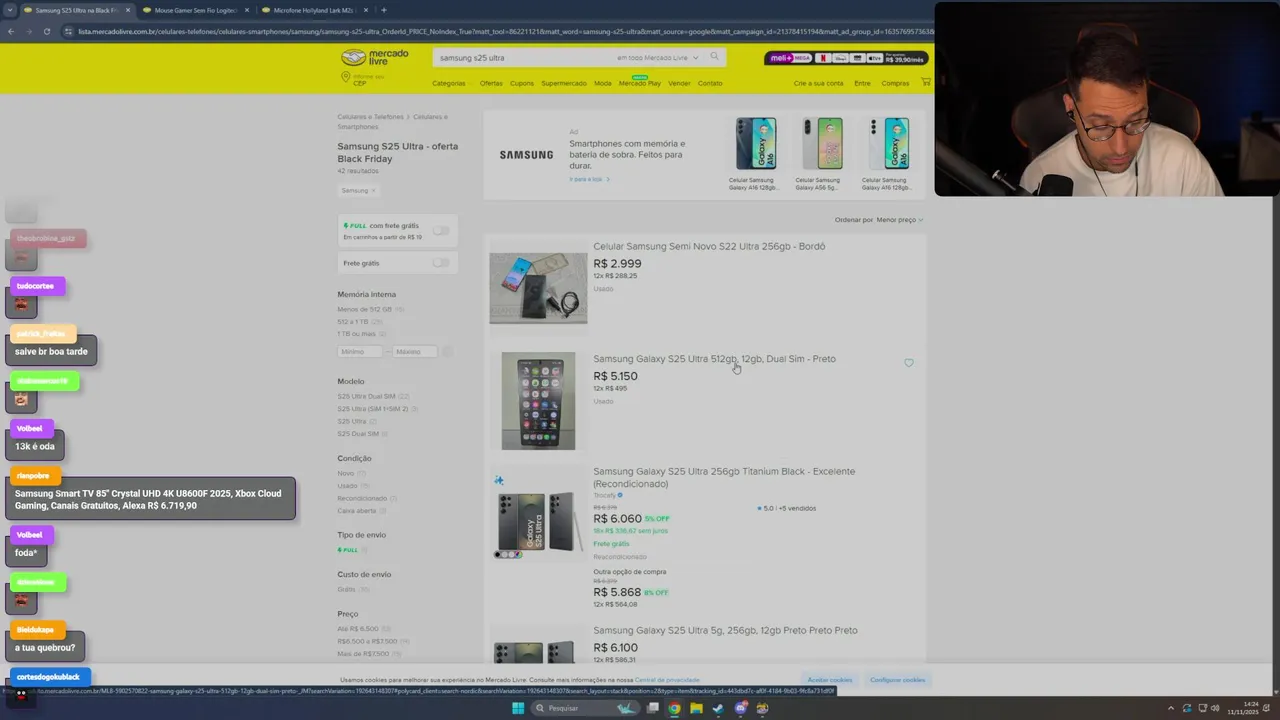Favorite the S25 Ultra 512gb listing heart

click(909, 363)
